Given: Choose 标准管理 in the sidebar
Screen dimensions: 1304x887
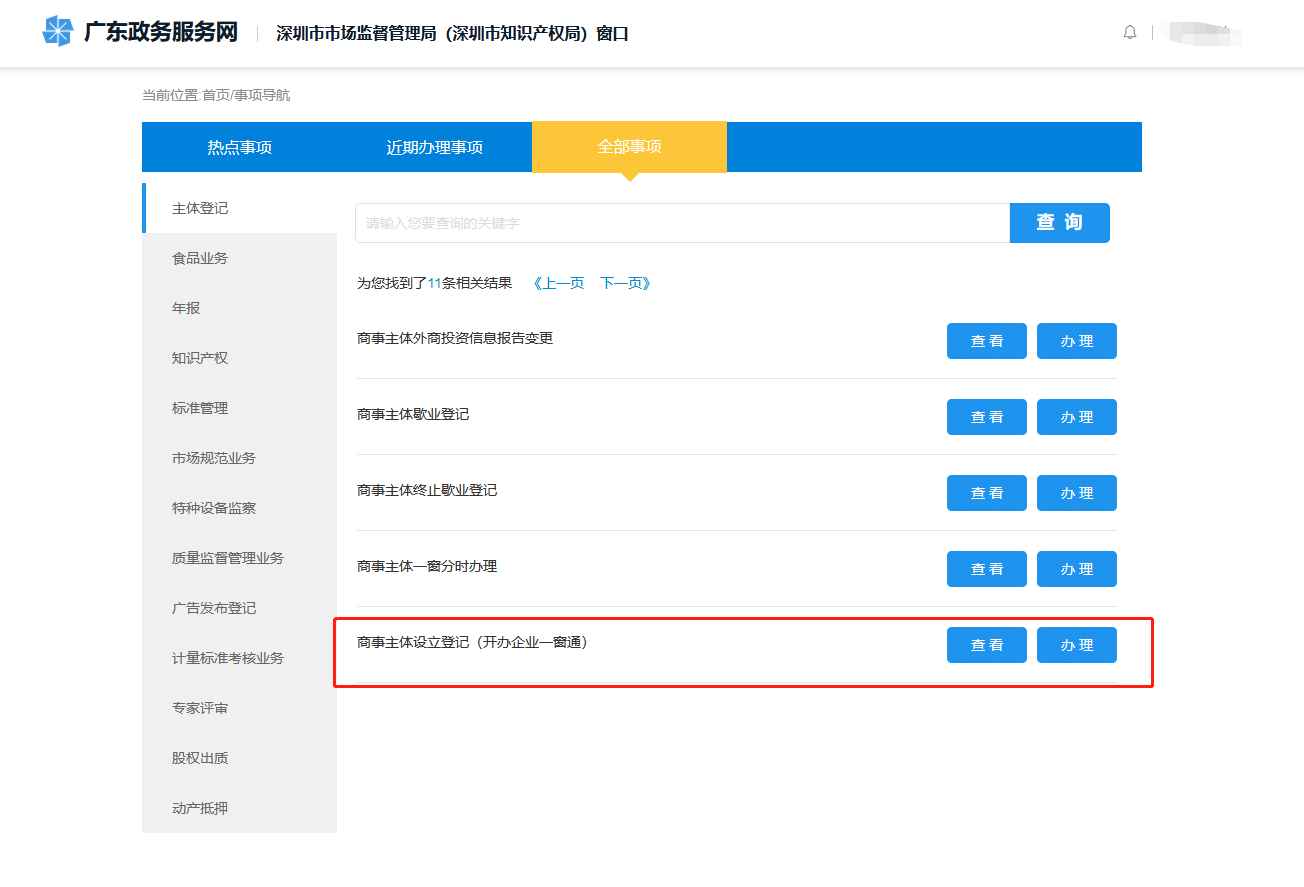Looking at the screenshot, I should click(240, 408).
